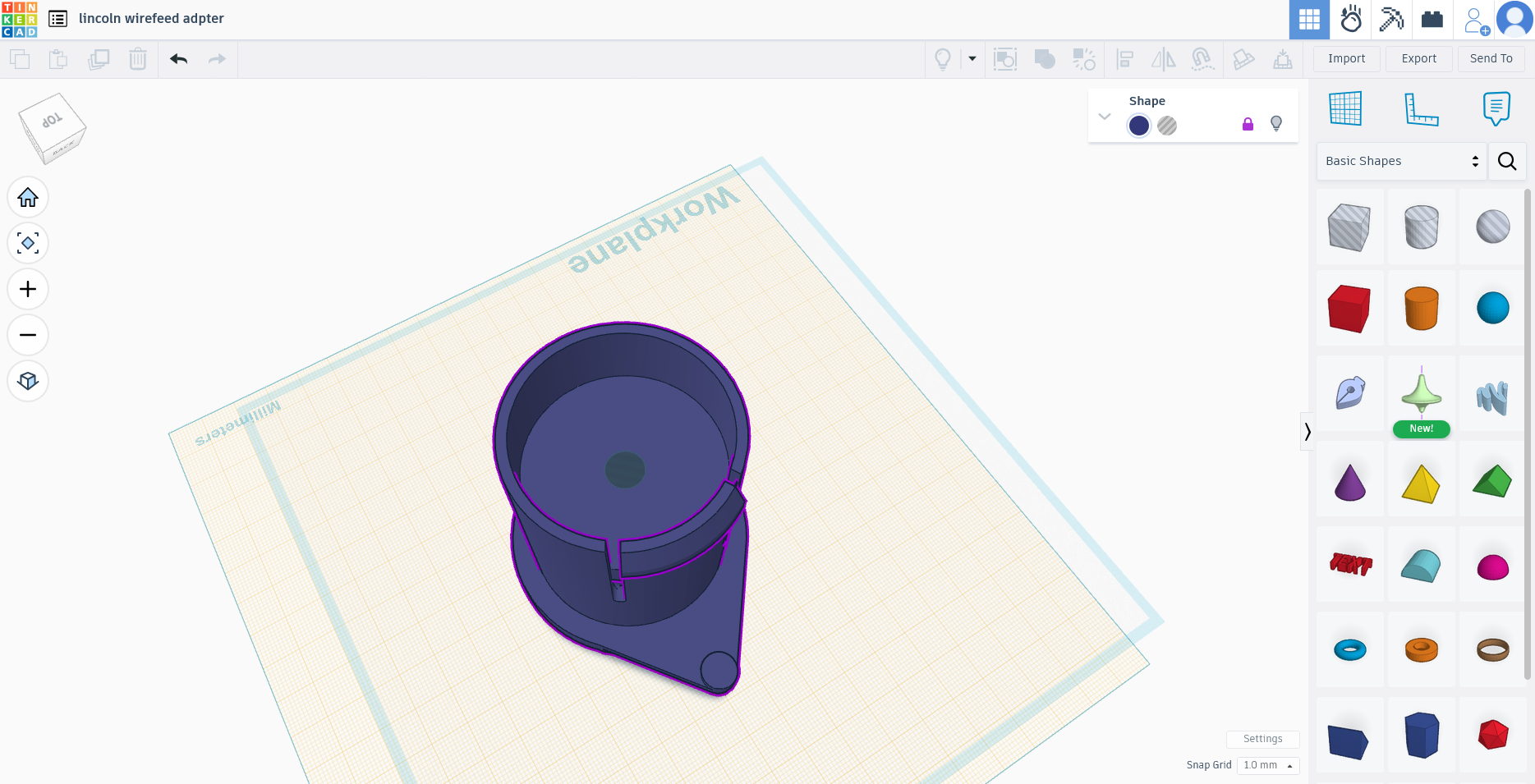Open the Send To menu

1491,58
